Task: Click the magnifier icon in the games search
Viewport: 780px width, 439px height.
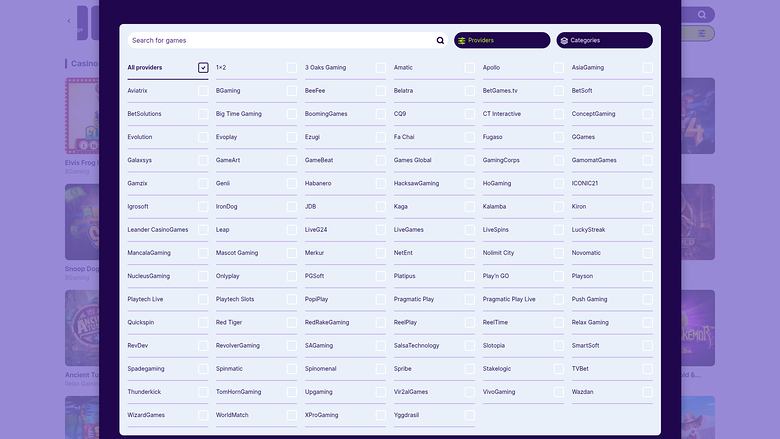Action: pos(440,41)
